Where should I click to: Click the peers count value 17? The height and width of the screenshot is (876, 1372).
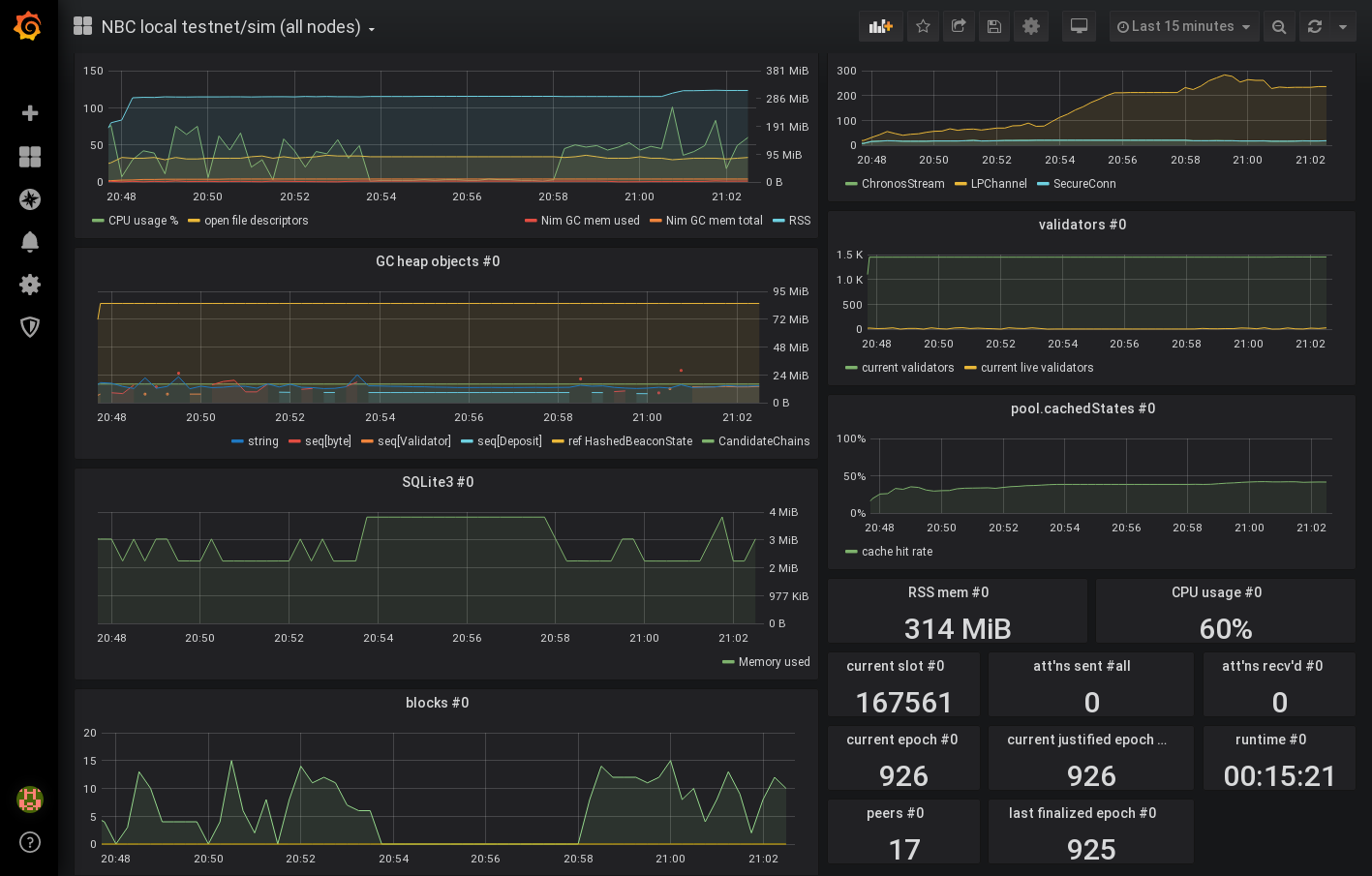[x=903, y=850]
